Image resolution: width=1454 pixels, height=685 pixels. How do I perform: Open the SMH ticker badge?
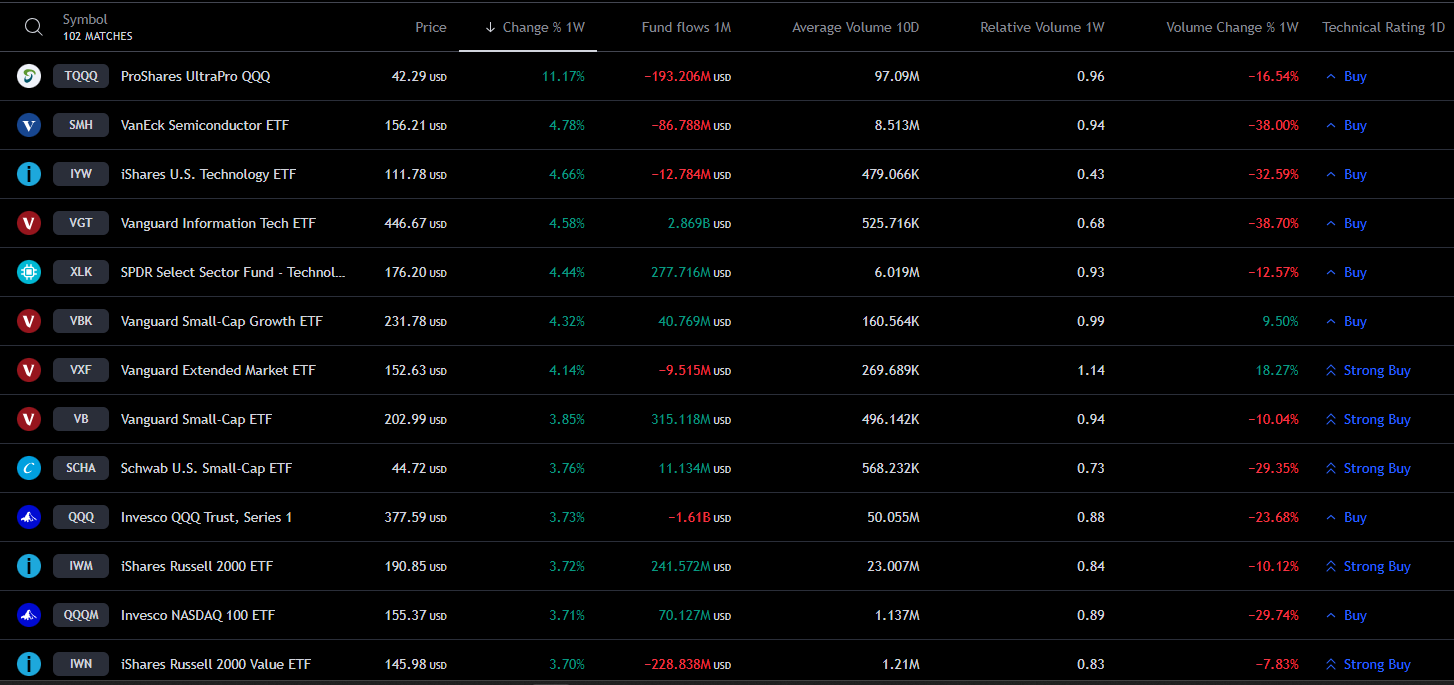81,125
